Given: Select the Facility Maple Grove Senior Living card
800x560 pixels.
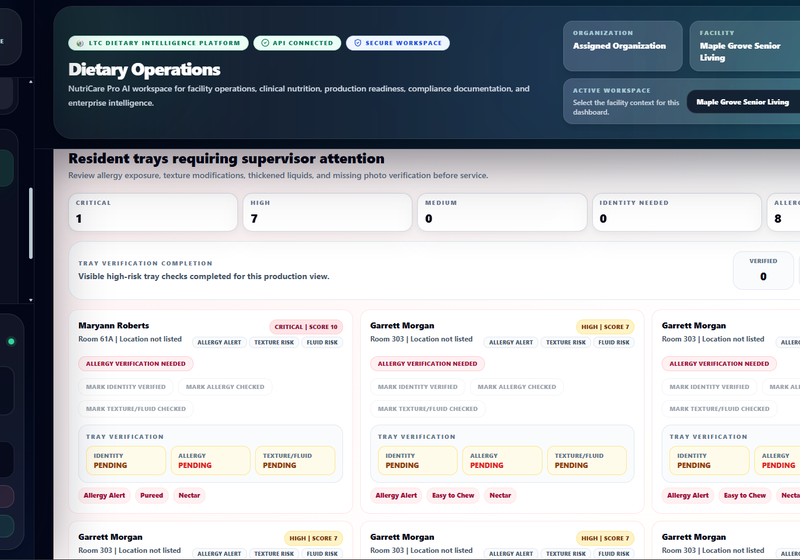Looking at the screenshot, I should click(x=745, y=46).
